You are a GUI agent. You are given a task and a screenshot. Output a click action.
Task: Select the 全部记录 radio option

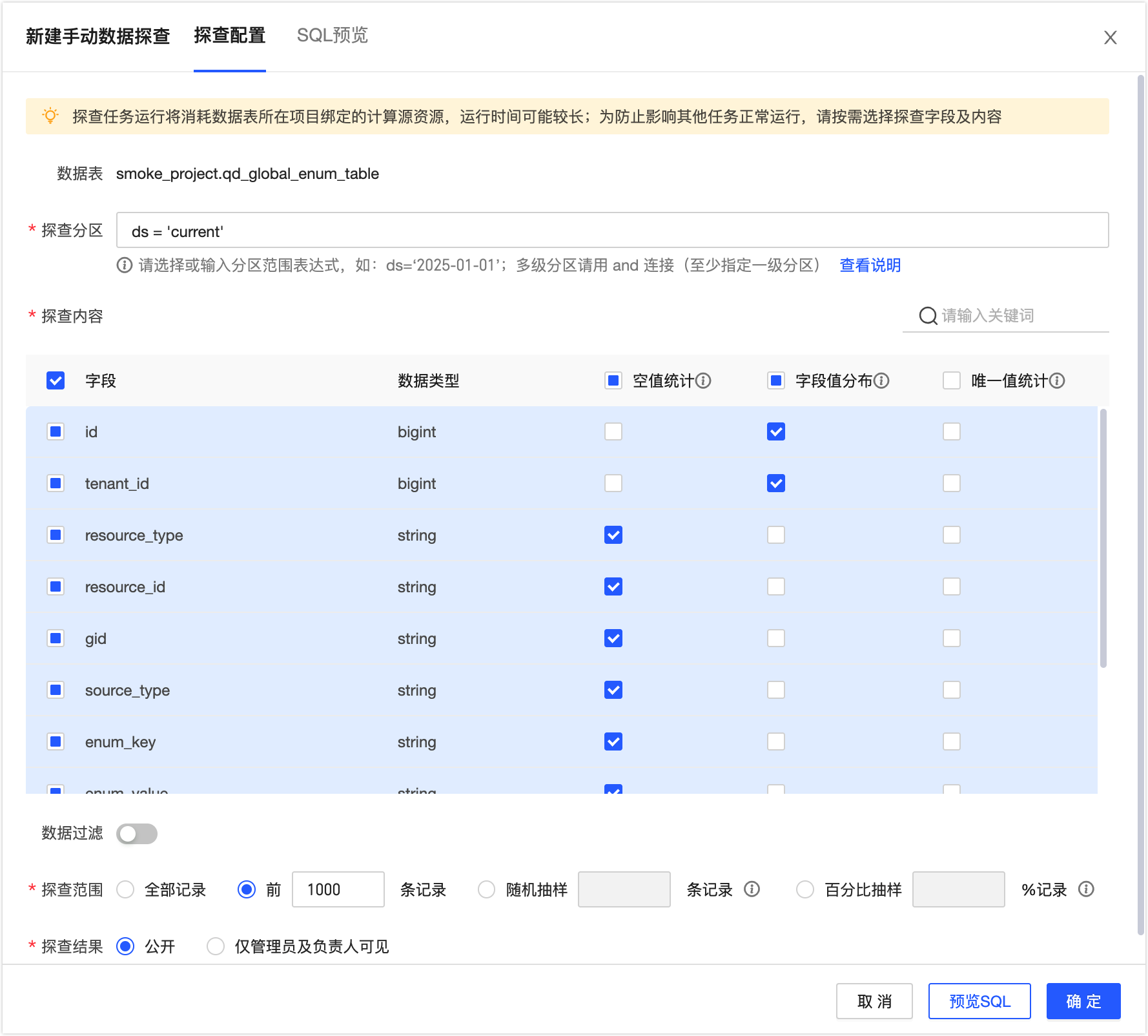tap(126, 889)
